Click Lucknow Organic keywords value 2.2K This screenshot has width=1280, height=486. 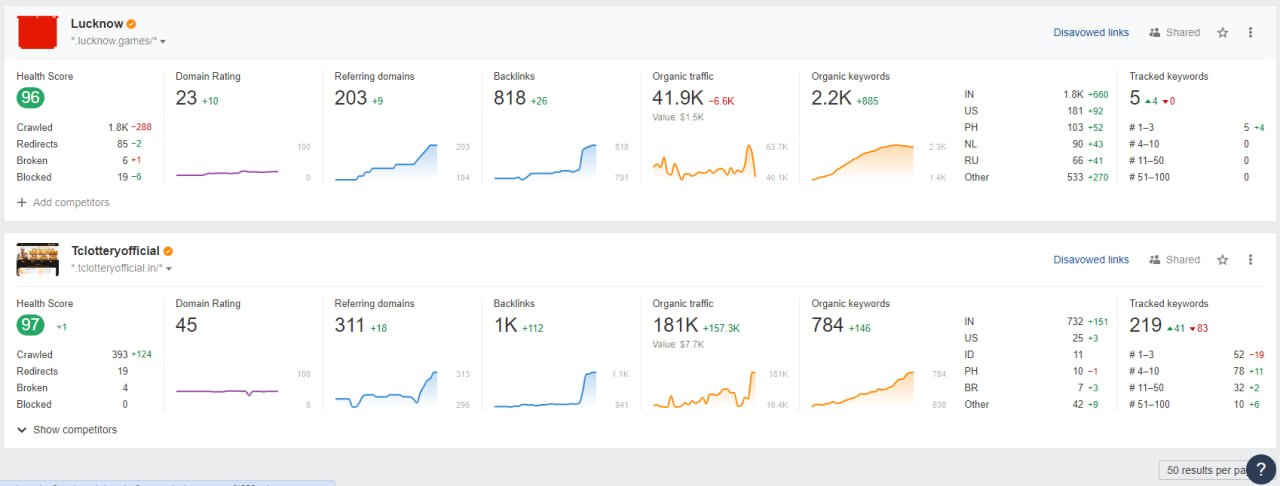832,98
